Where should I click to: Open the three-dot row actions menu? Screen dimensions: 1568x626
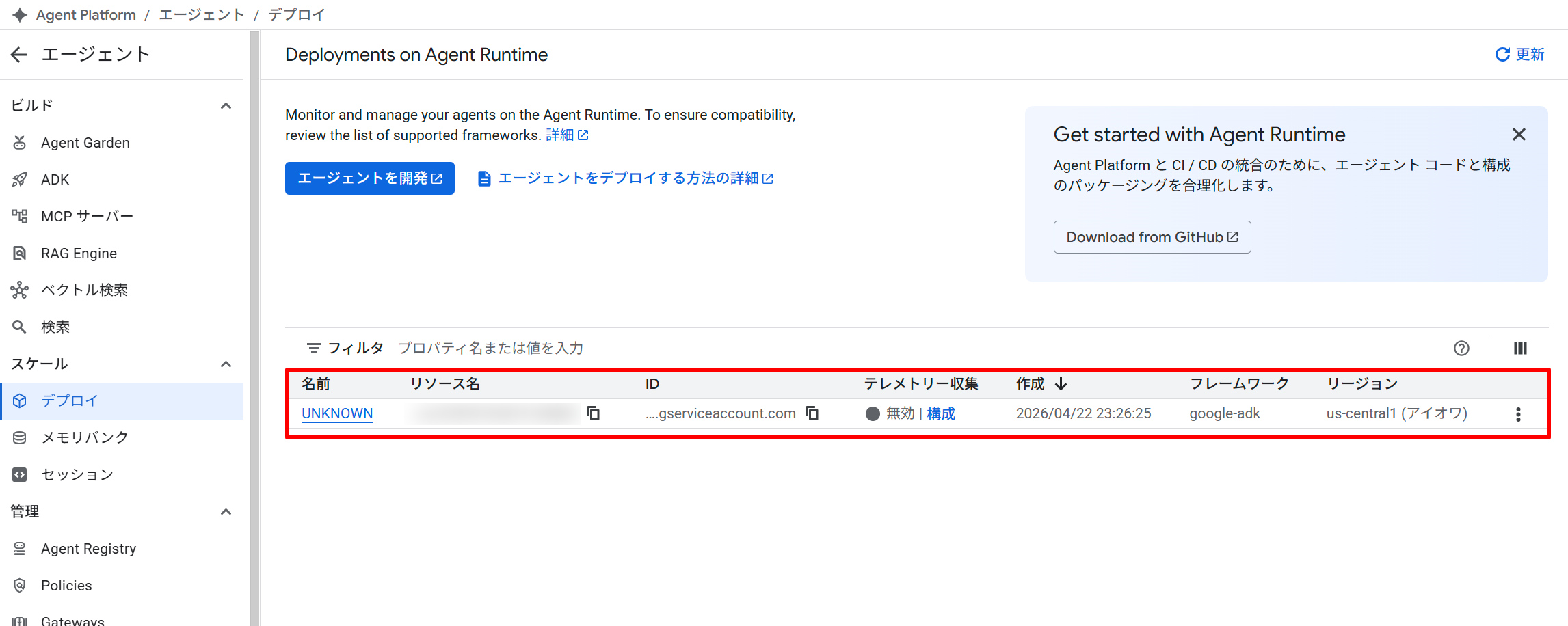pos(1518,414)
